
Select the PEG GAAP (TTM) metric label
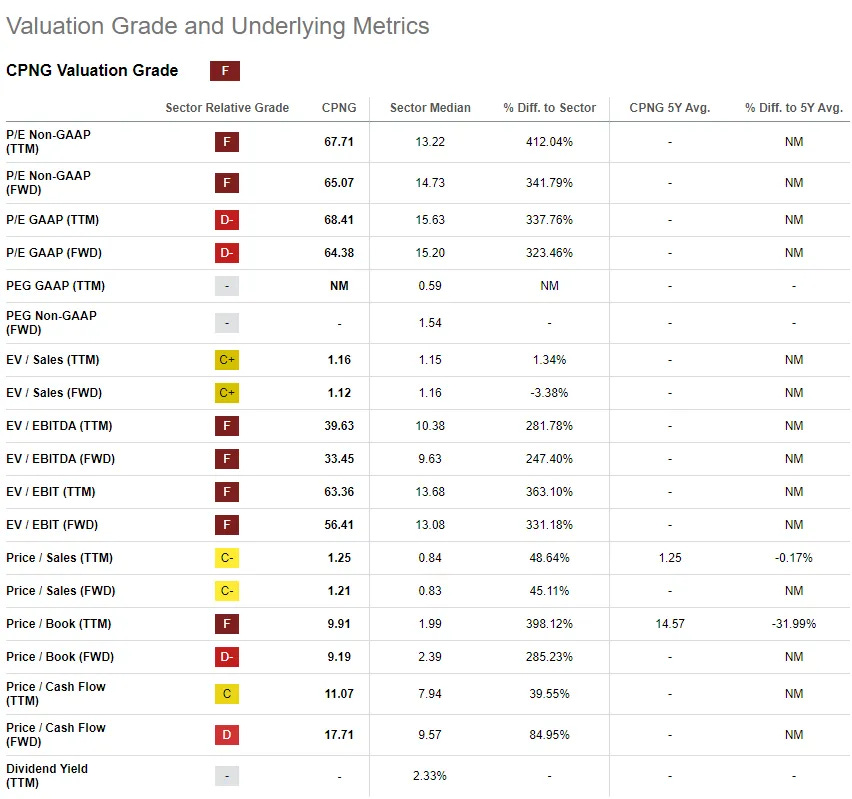tap(55, 286)
